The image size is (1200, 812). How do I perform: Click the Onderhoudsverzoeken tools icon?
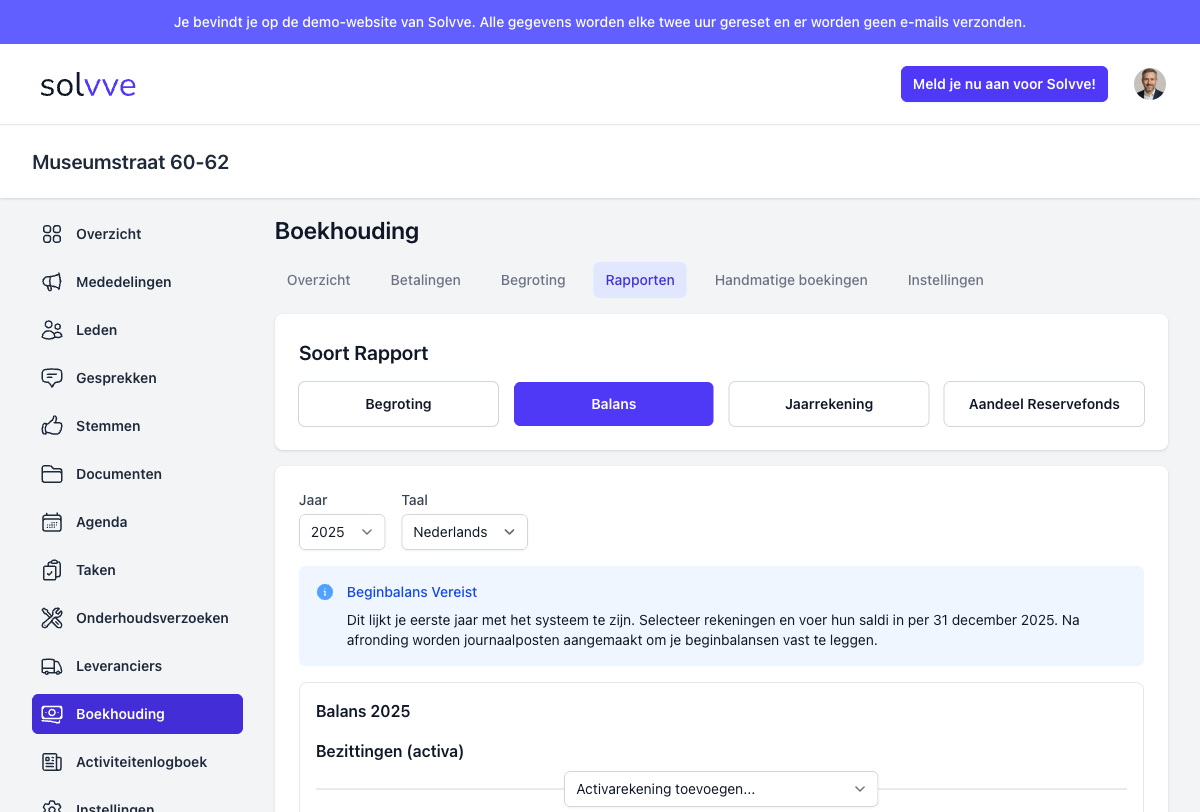pyautogui.click(x=52, y=618)
